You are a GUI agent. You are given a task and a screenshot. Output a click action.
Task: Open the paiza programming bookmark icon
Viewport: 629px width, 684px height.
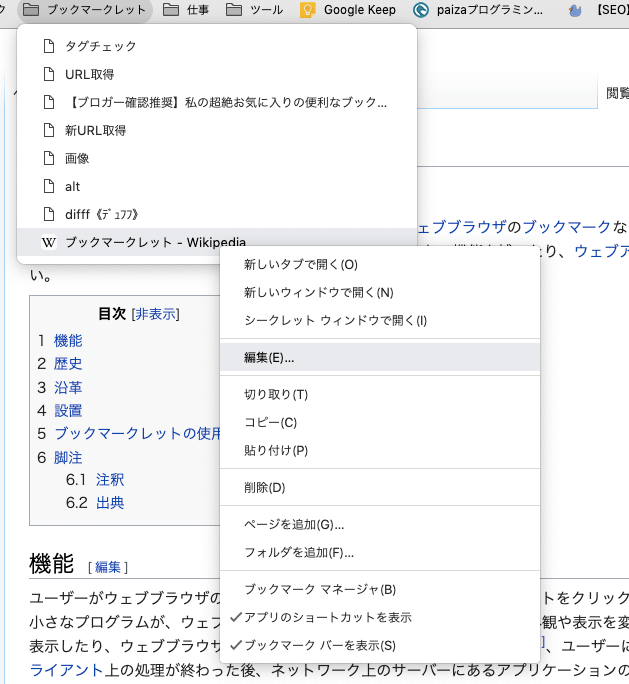click(421, 11)
